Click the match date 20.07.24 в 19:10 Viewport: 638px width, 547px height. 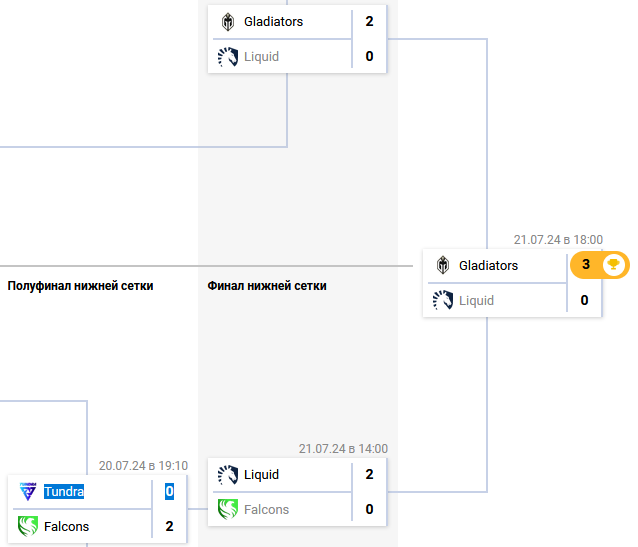pyautogui.click(x=143, y=466)
